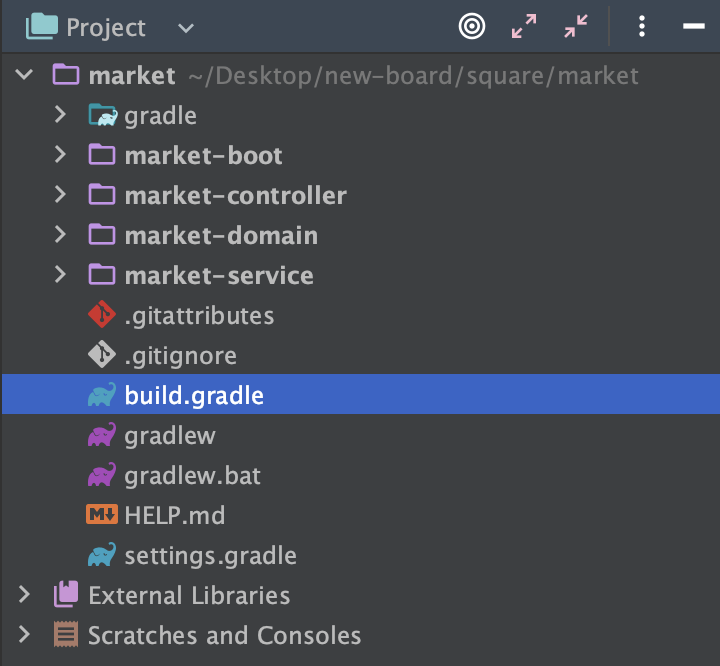720x666 pixels.
Task: Click the gradlew.bat elephant icon
Action: 101,474
